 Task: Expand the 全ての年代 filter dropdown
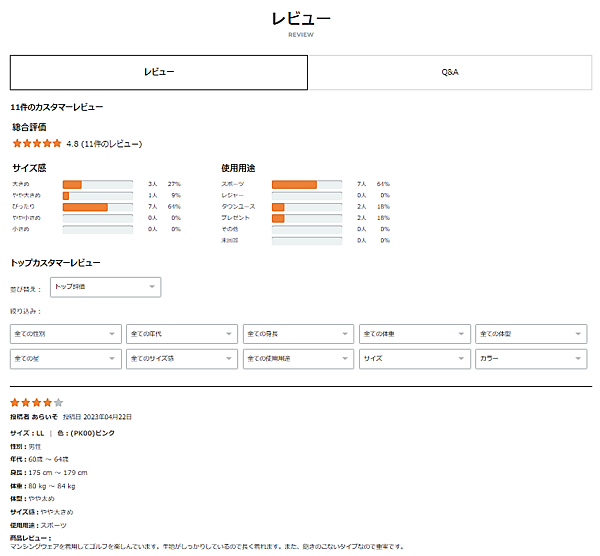(181, 333)
